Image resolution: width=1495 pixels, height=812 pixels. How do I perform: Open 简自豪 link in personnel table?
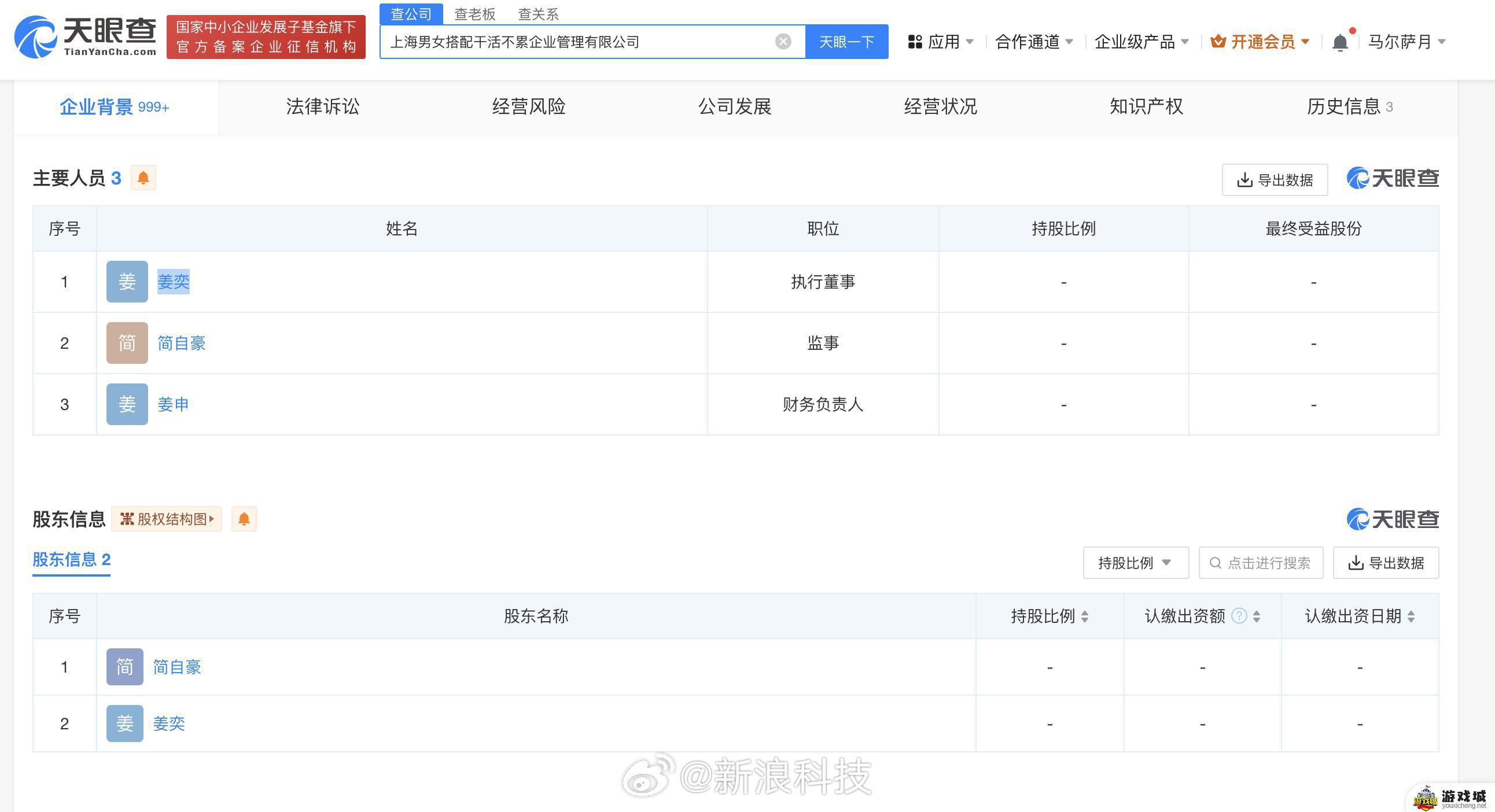click(x=182, y=344)
